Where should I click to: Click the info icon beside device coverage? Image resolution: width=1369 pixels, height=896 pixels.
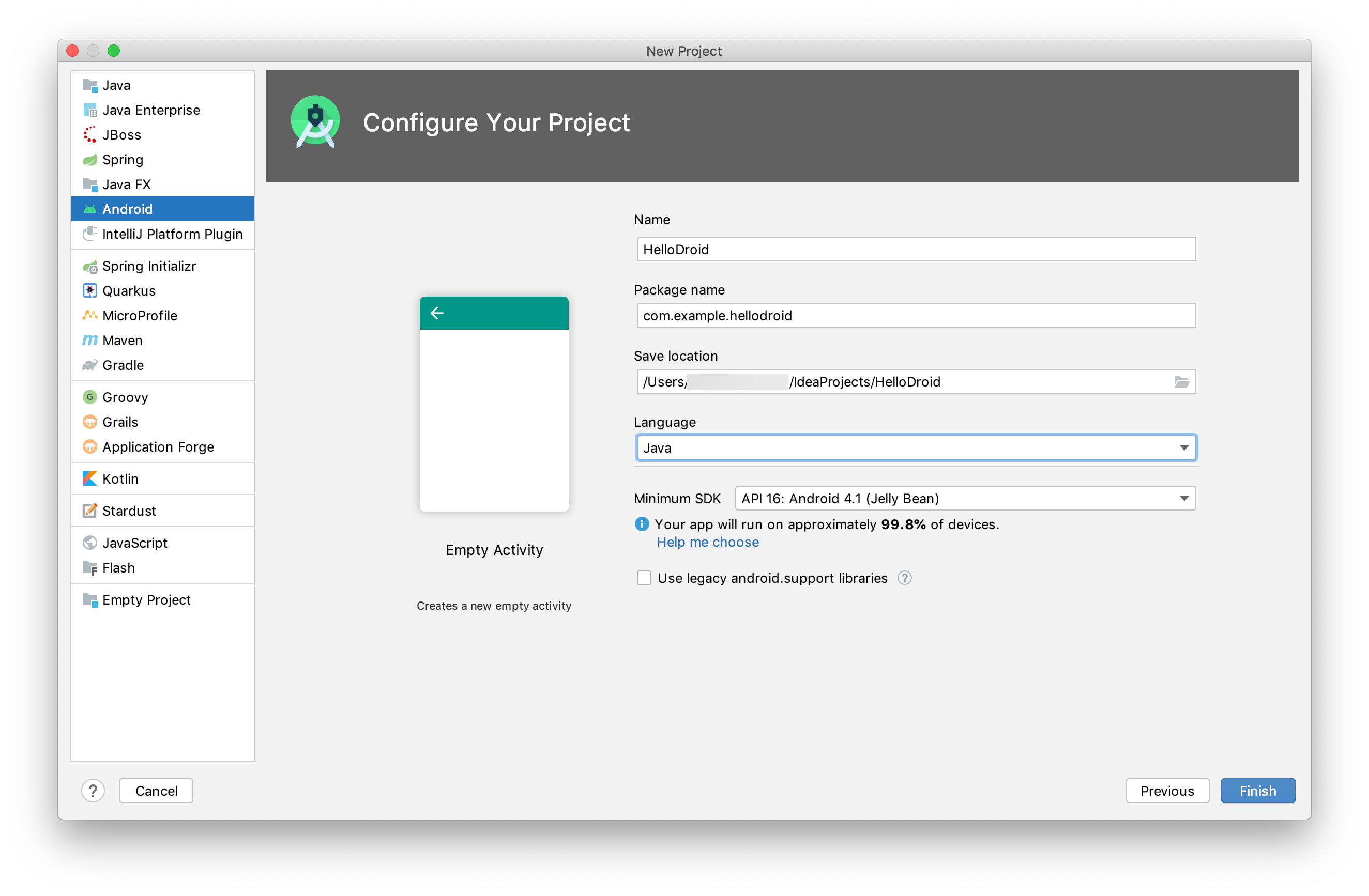[642, 524]
